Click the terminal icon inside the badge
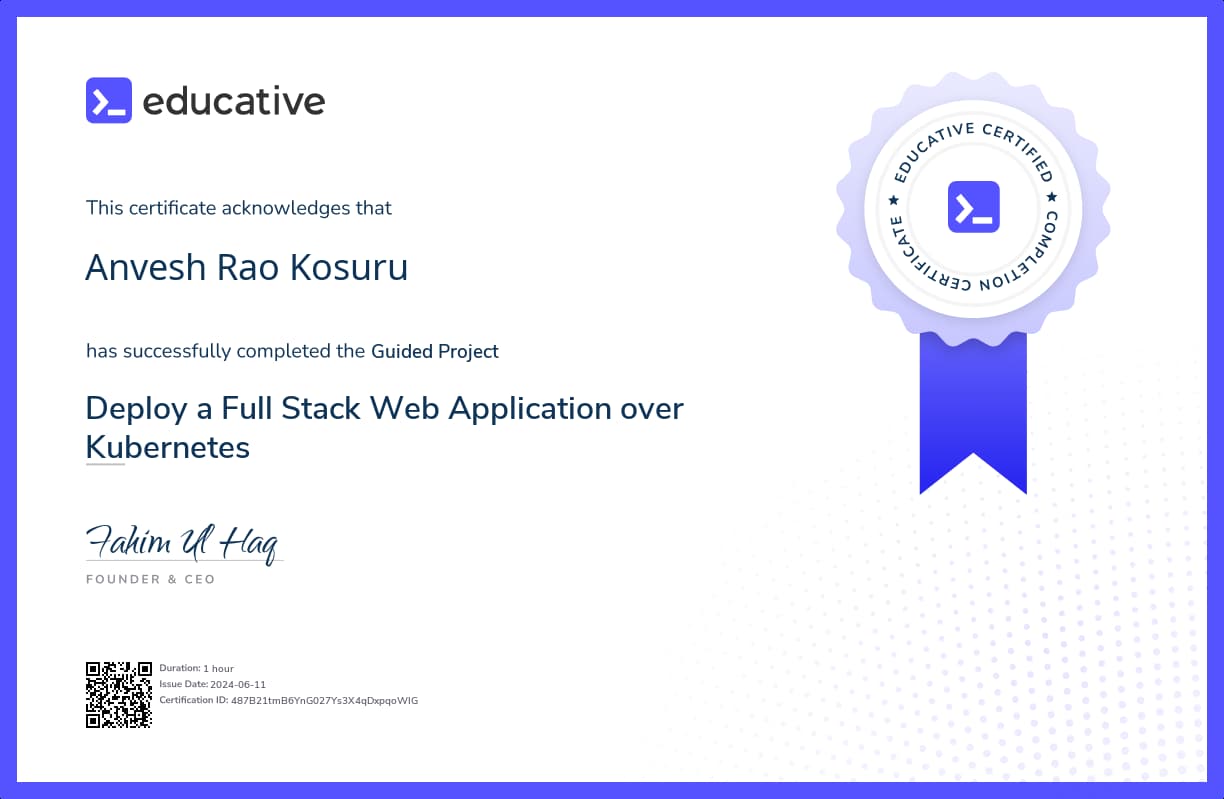 click(x=973, y=207)
